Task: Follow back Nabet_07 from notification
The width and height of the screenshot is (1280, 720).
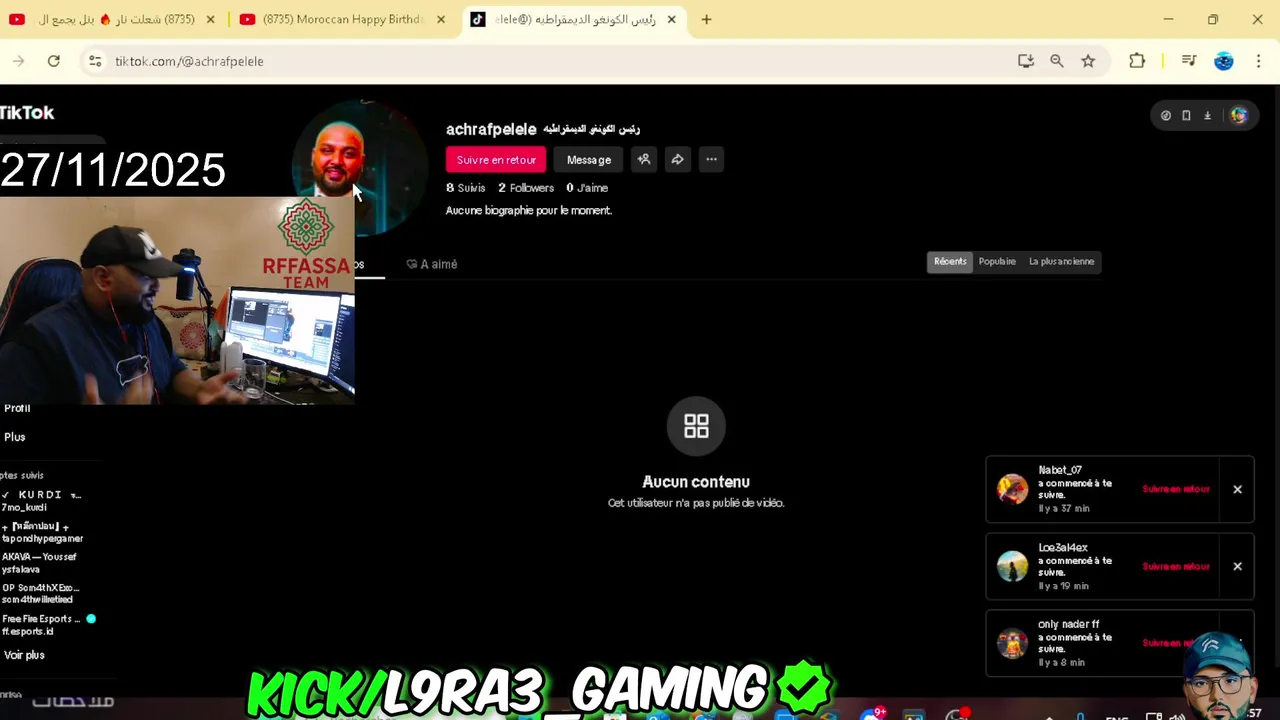Action: point(1176,489)
